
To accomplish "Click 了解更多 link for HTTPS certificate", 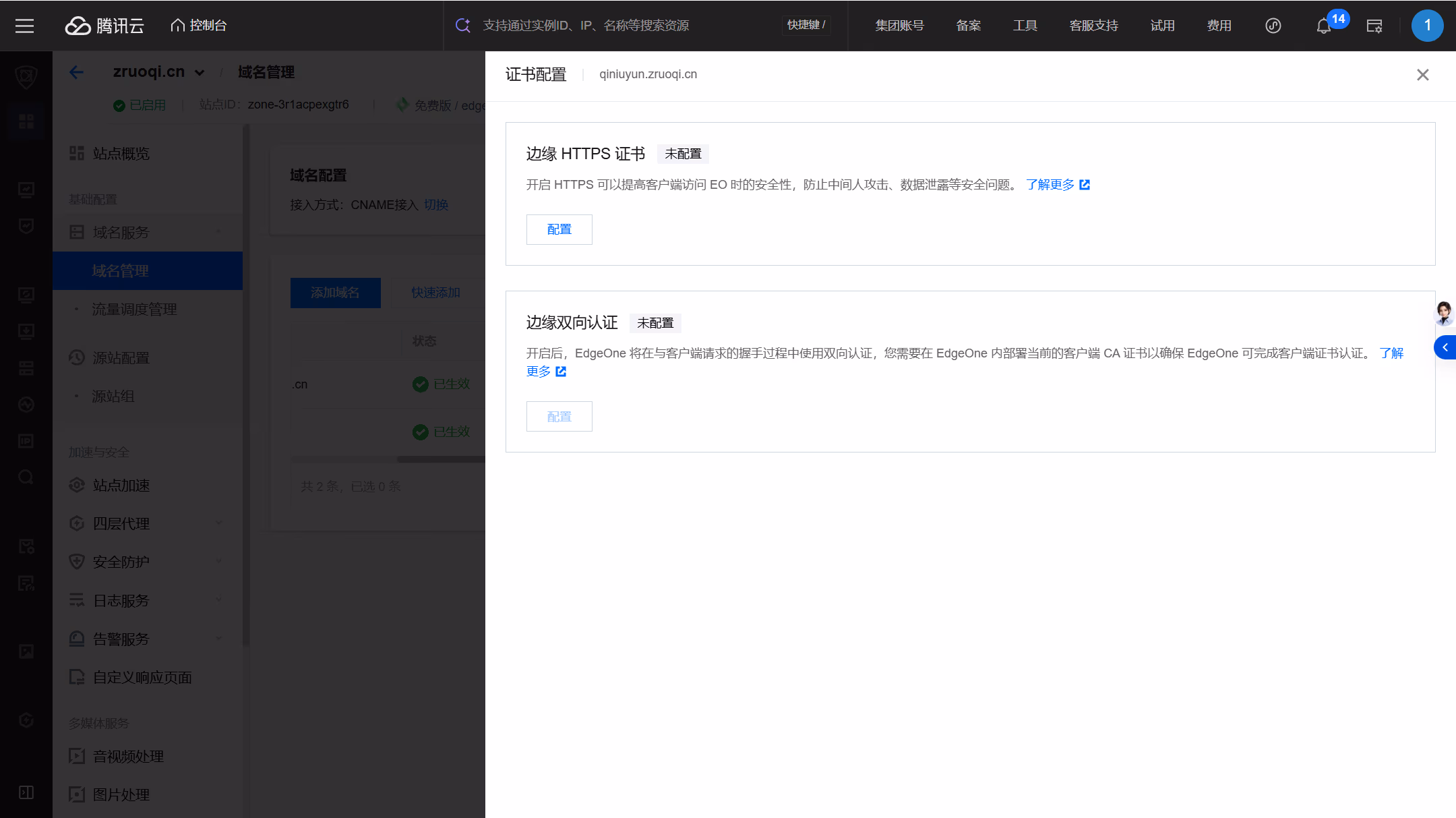I will click(x=1058, y=185).
